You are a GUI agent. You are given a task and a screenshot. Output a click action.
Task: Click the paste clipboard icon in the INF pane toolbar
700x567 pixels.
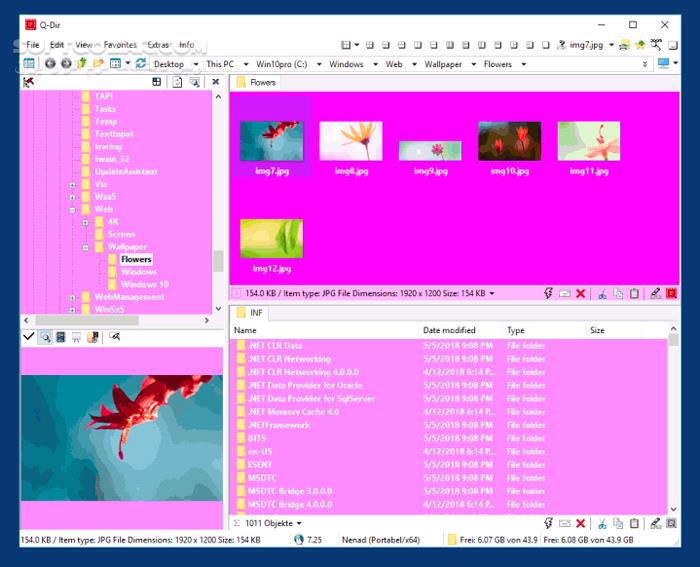click(634, 523)
